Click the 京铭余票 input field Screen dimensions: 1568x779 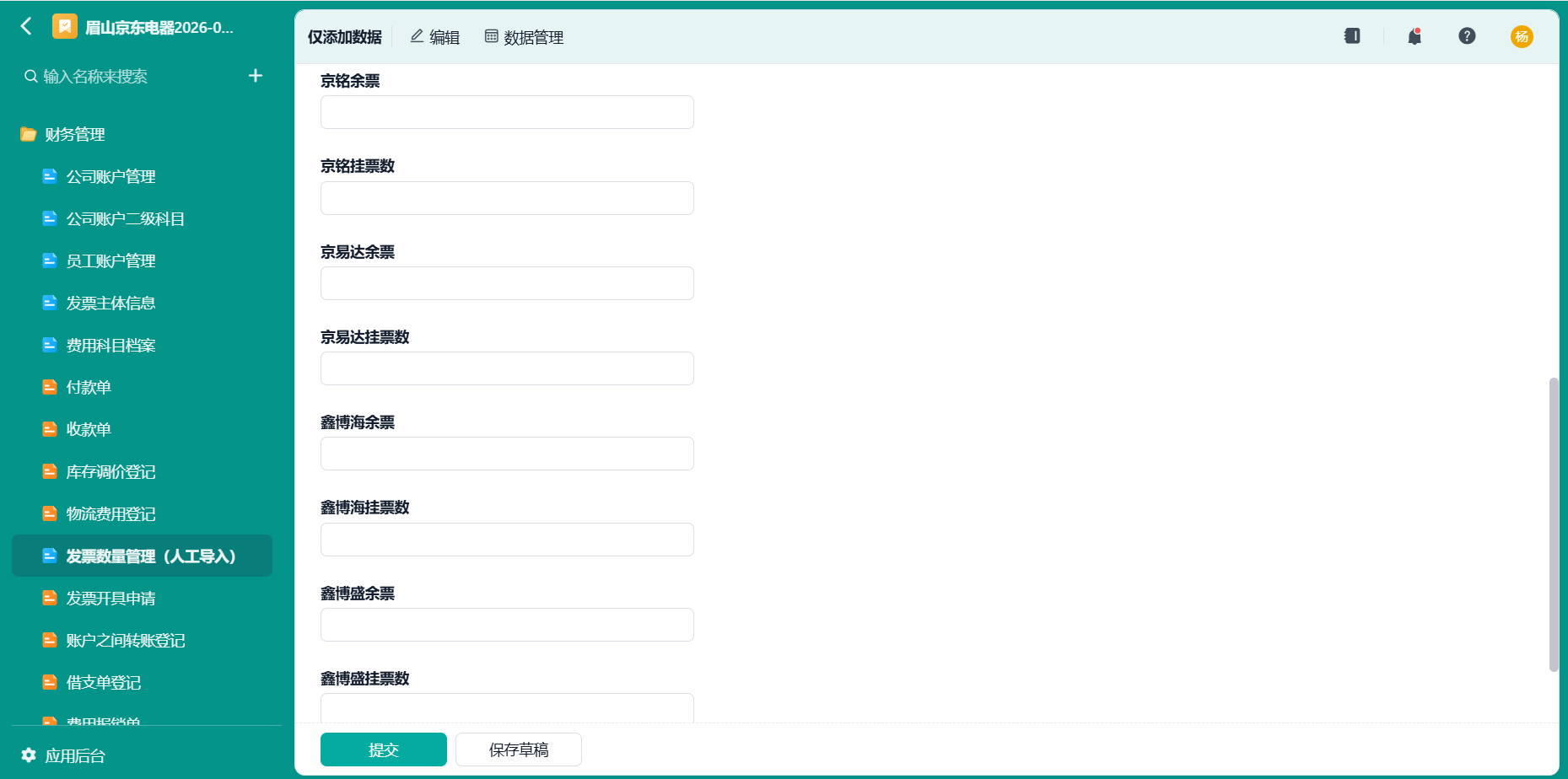(x=507, y=112)
